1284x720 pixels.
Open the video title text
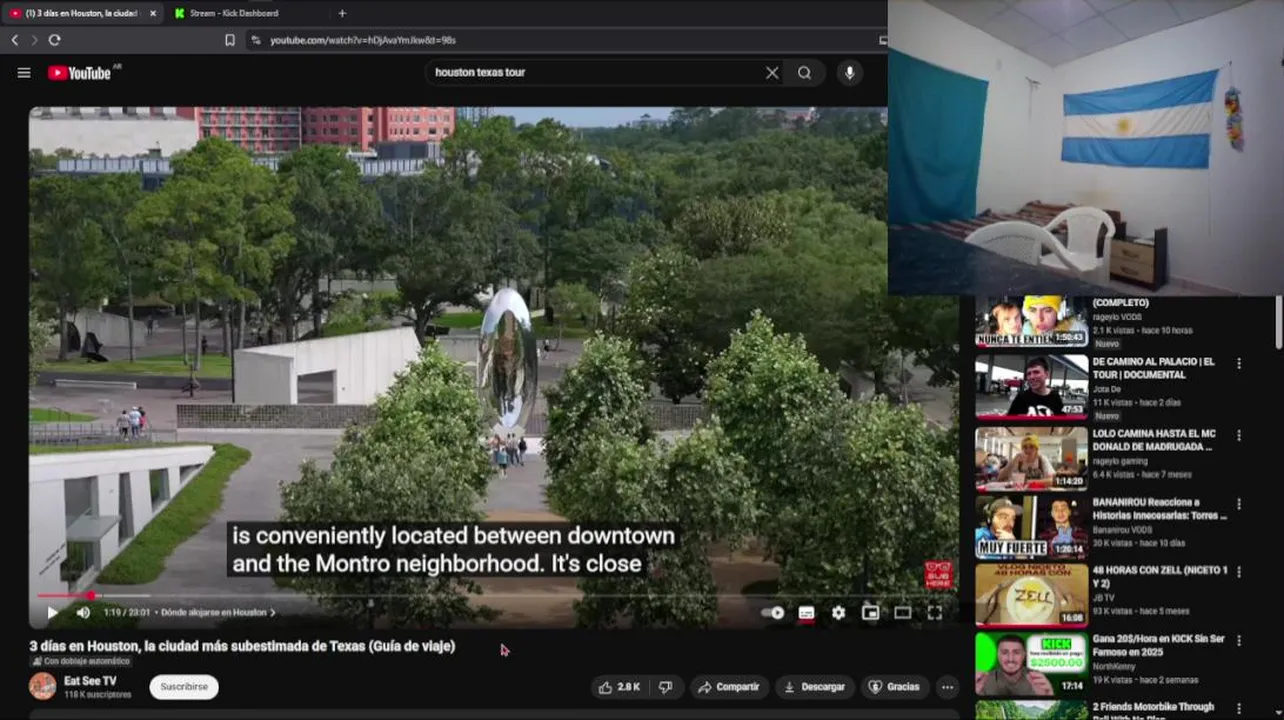(x=242, y=646)
